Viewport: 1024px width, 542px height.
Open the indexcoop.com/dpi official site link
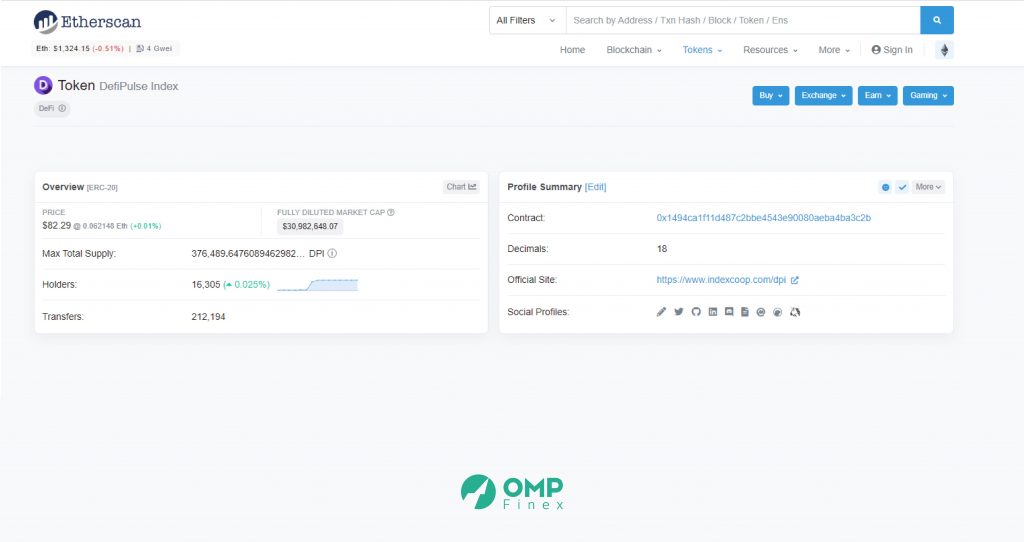tap(721, 280)
